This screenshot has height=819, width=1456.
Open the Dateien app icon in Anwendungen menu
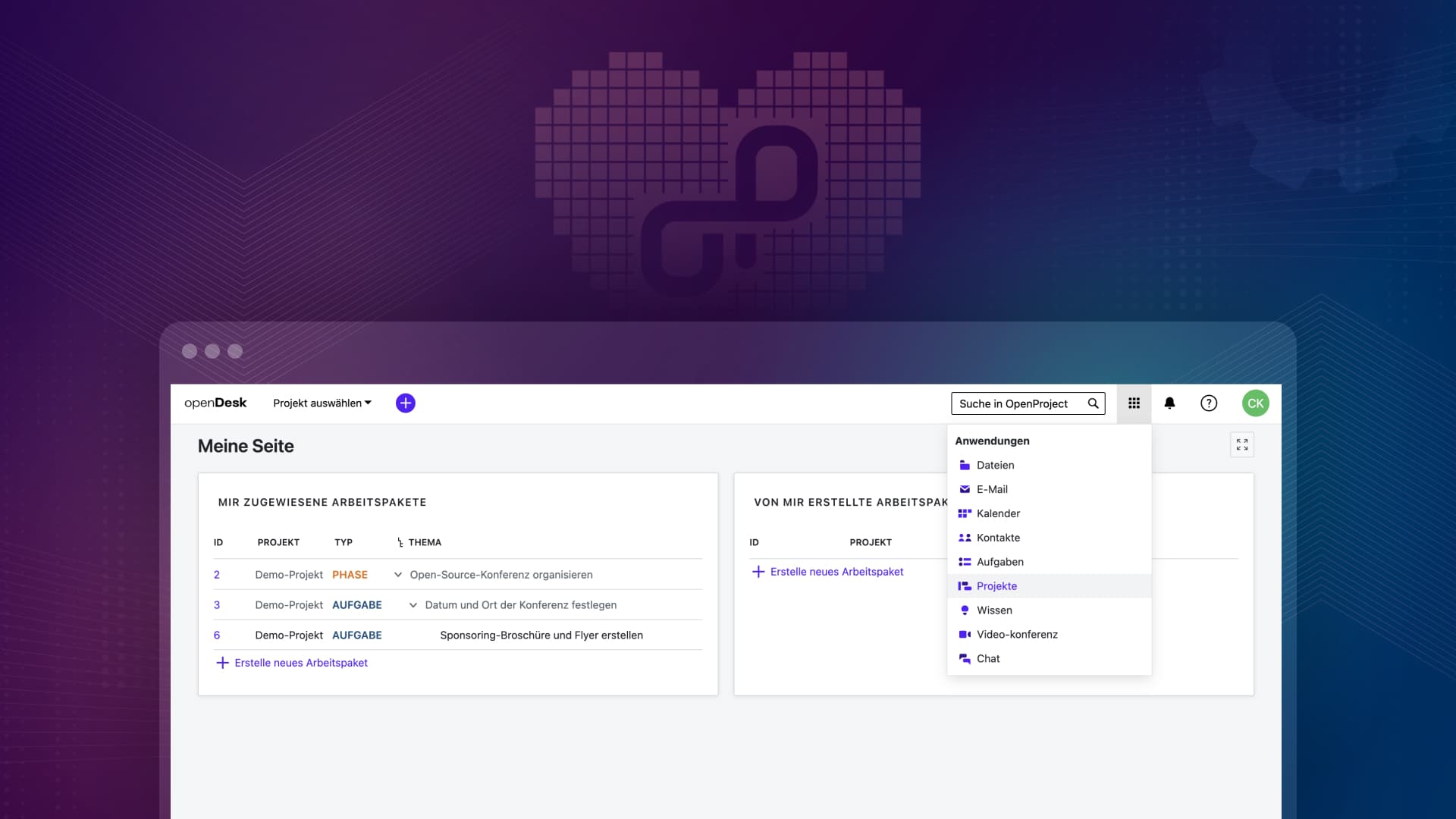tap(965, 465)
